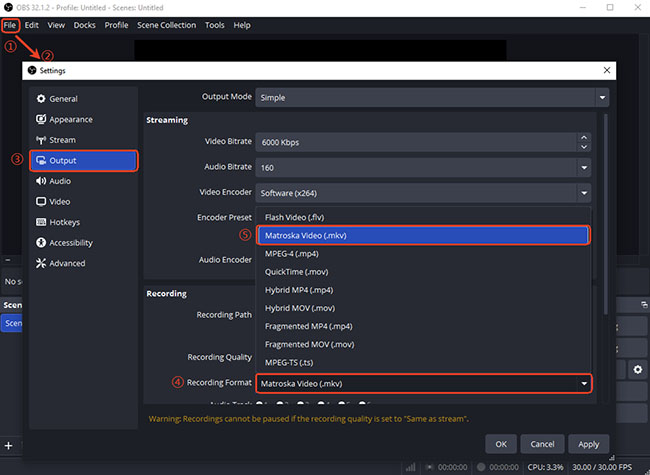Expand the Video Encoder dropdown
650x475 pixels.
(584, 193)
